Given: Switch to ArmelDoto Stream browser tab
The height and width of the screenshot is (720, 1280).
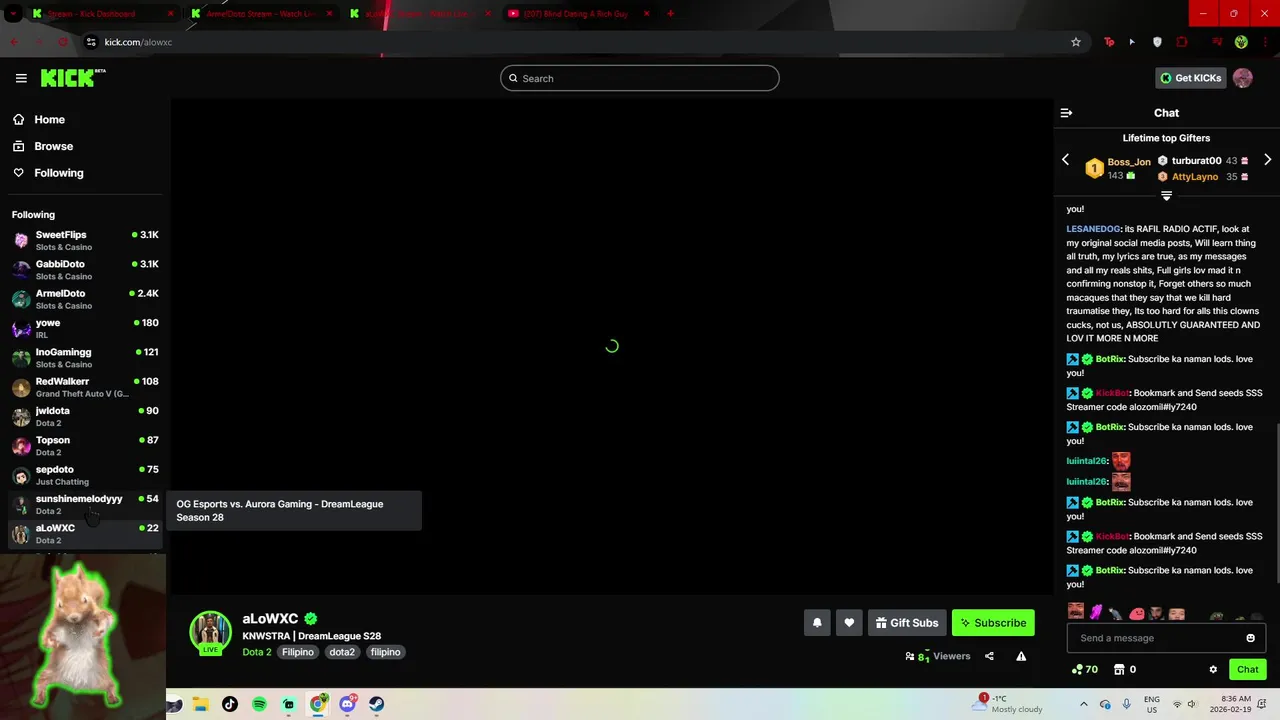Looking at the screenshot, I should pos(260,14).
